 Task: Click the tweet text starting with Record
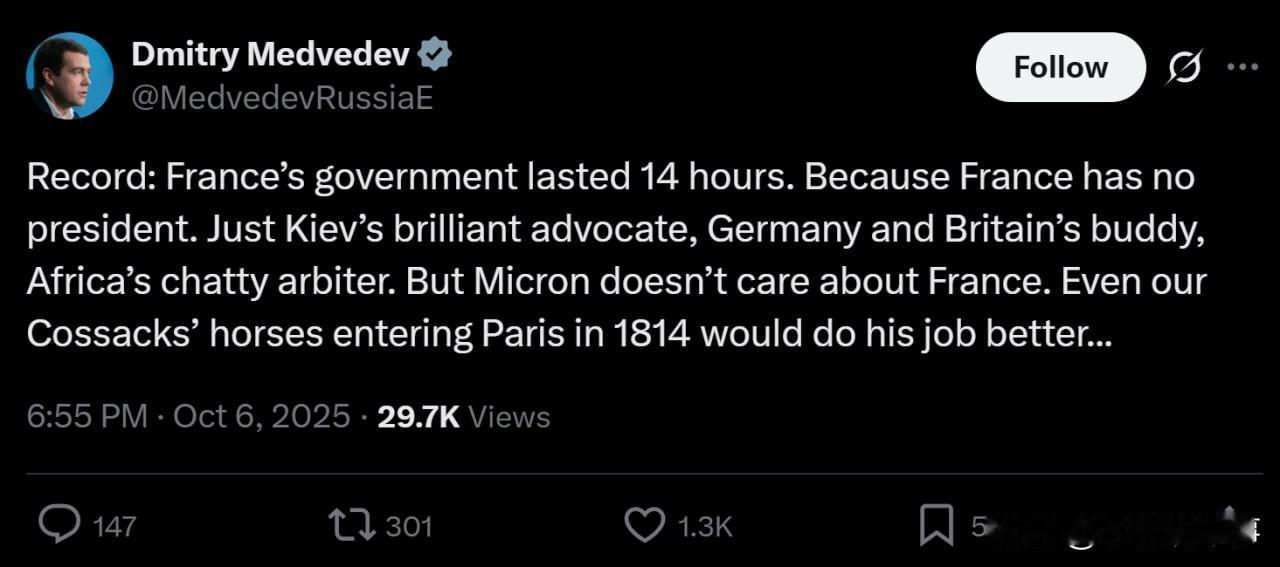(x=617, y=255)
